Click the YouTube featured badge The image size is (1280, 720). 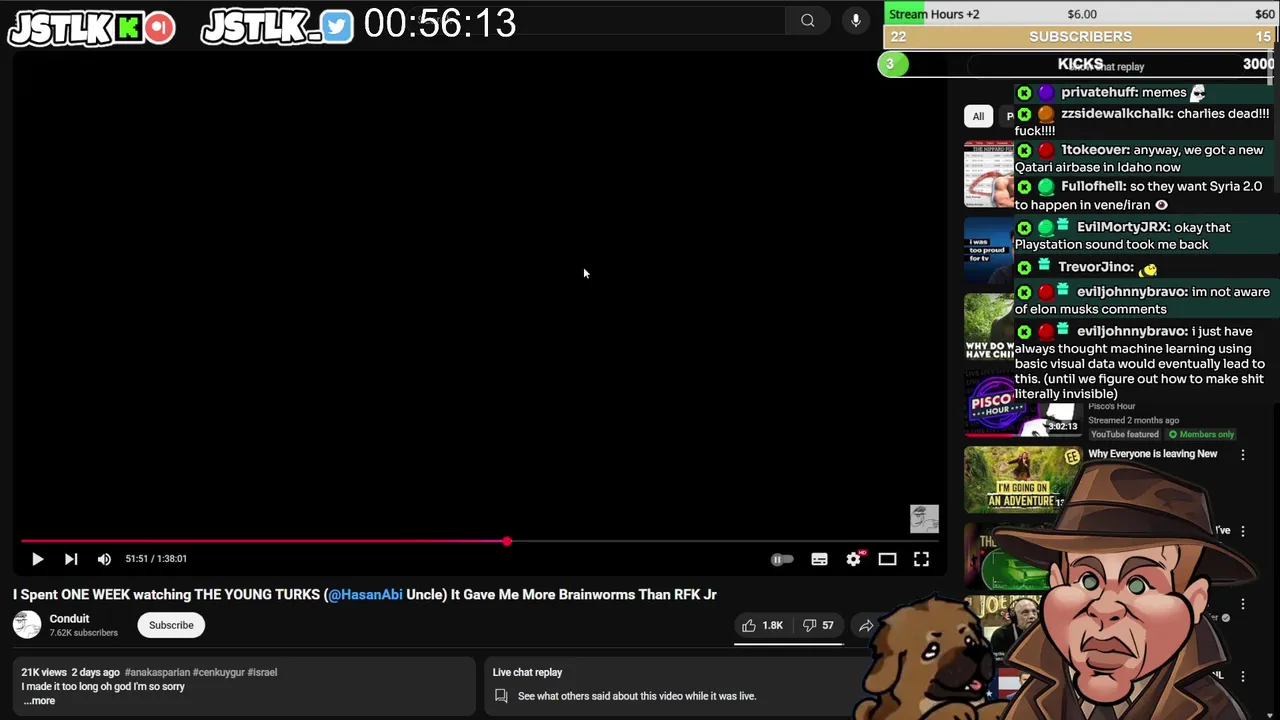(x=1125, y=434)
